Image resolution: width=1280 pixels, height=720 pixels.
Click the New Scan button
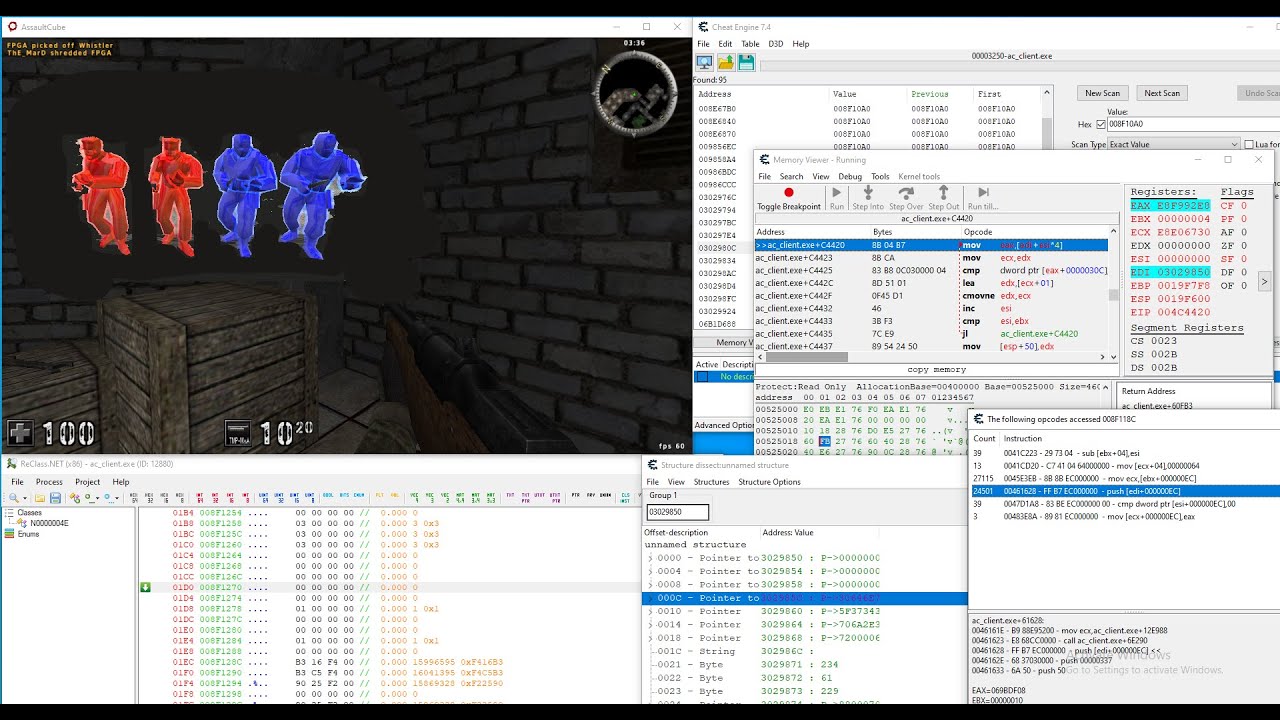[x=1103, y=93]
